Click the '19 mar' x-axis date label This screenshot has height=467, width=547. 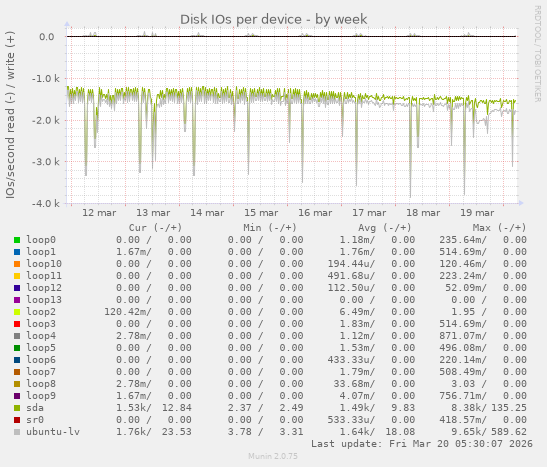tap(477, 213)
